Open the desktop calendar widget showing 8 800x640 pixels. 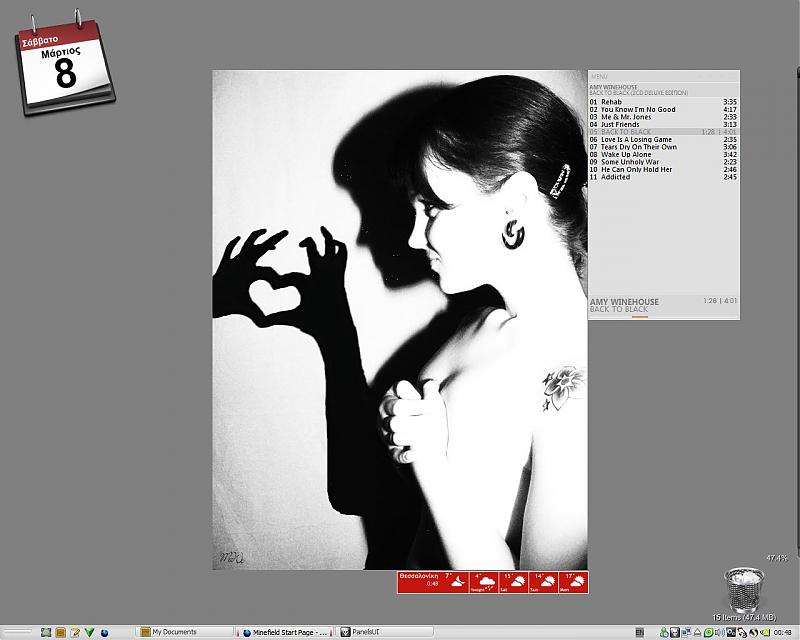click(x=65, y=64)
